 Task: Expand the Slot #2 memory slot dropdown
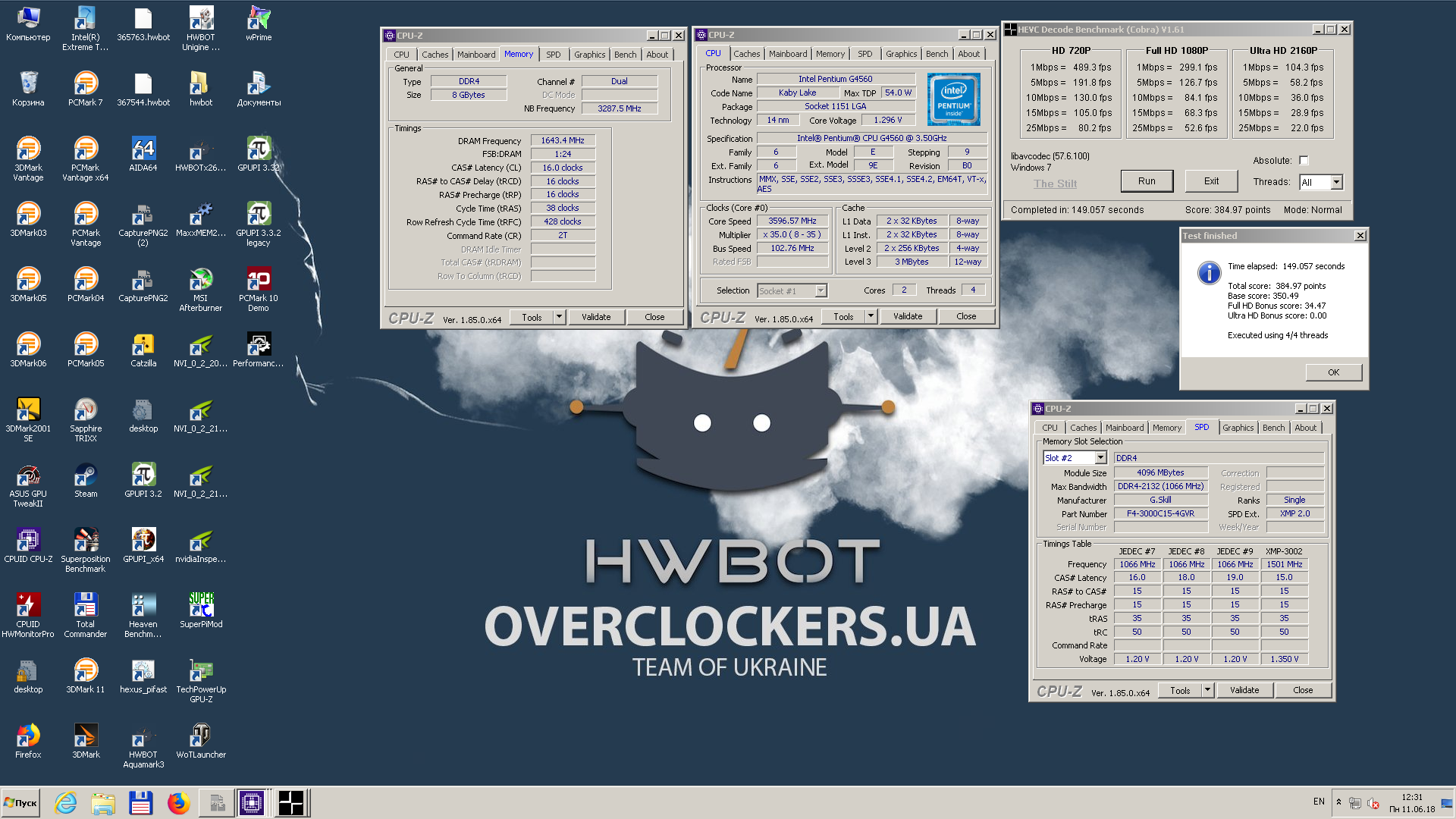pyautogui.click(x=1100, y=458)
